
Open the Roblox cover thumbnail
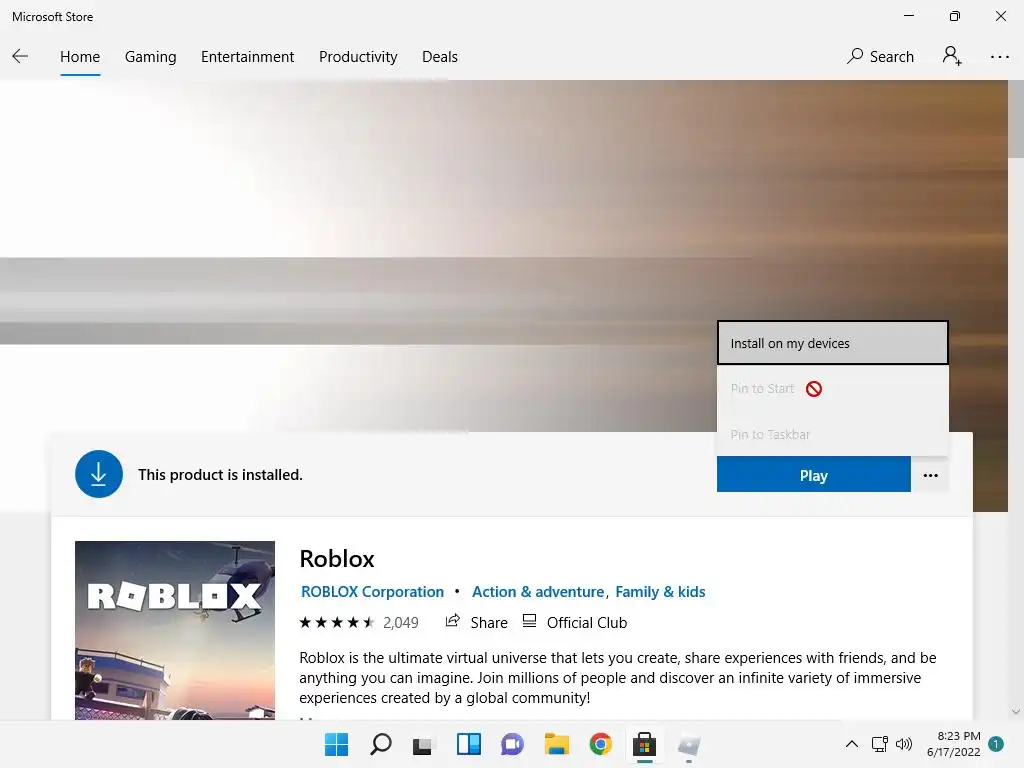[x=175, y=630]
